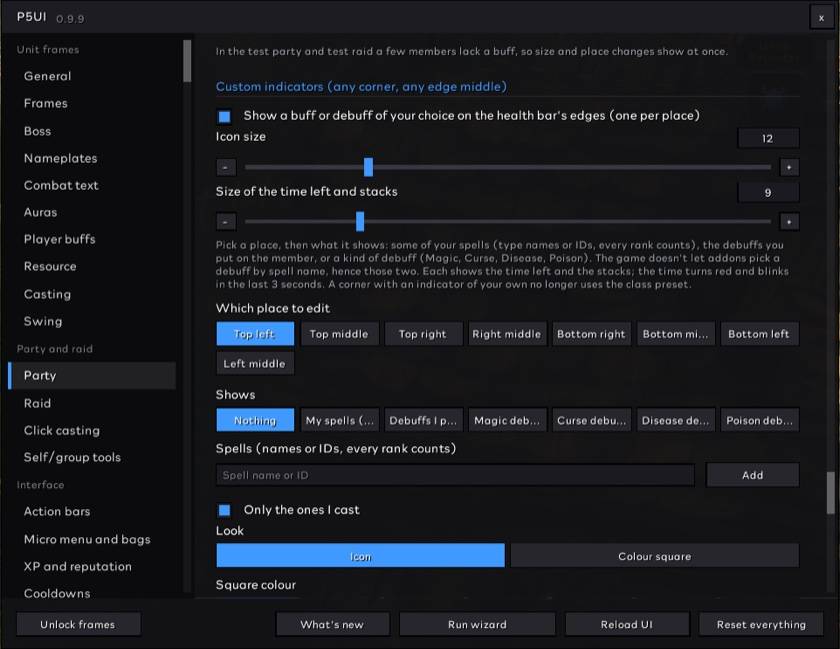Increase time left and stacks size
Viewport: 840px width, 649px height.
[789, 221]
